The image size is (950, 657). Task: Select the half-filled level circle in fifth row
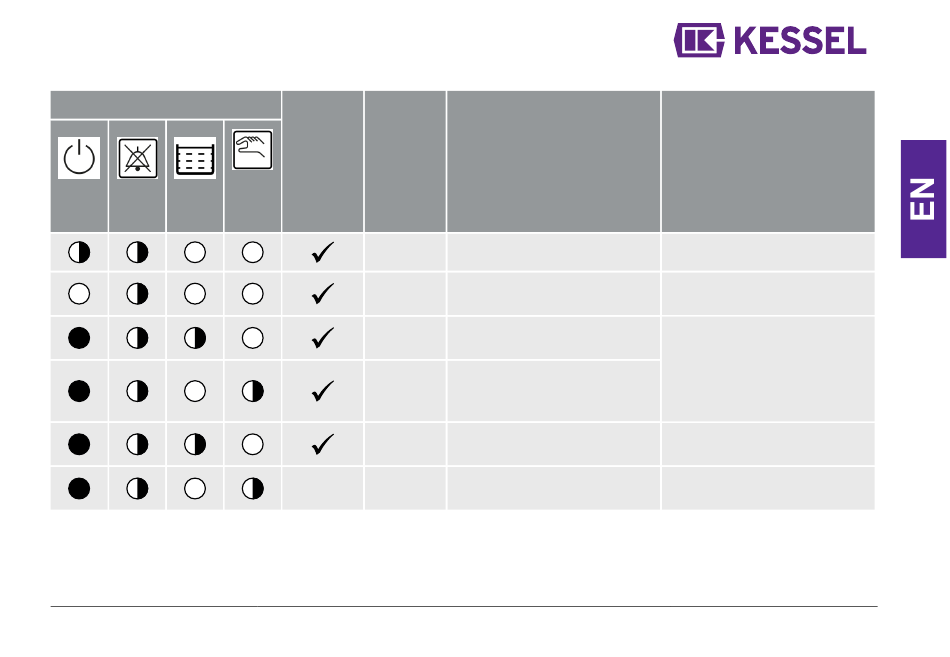195,444
